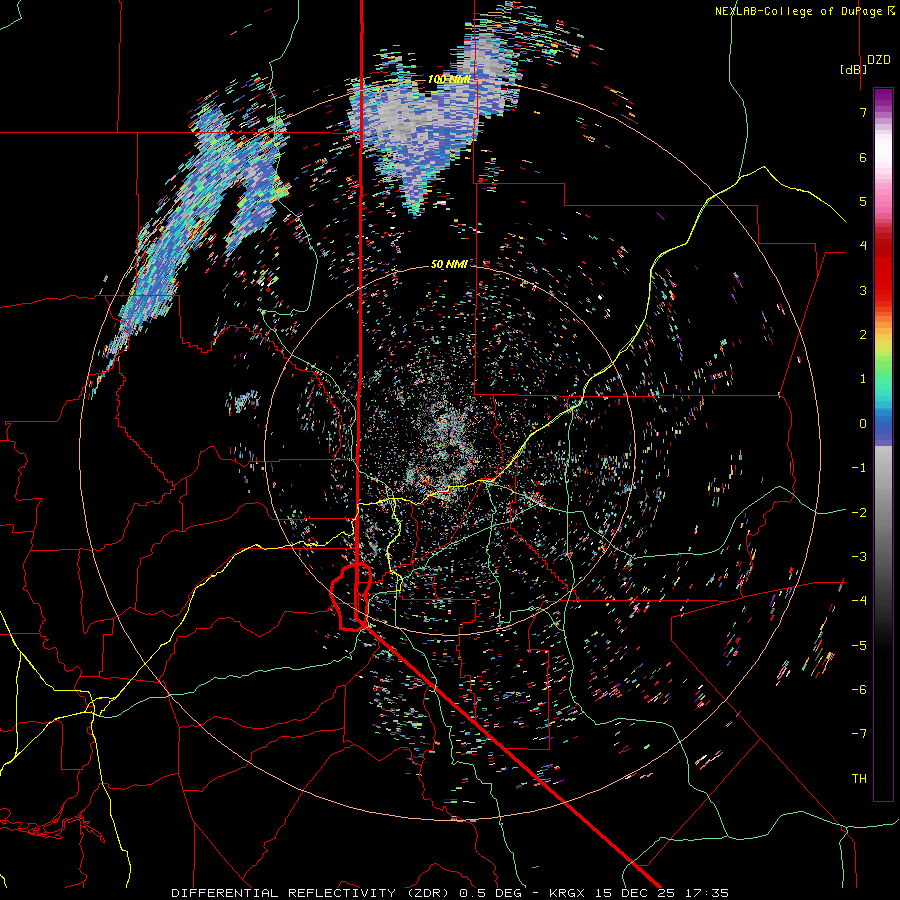Click the 4 dB value on the scale

pos(863,246)
